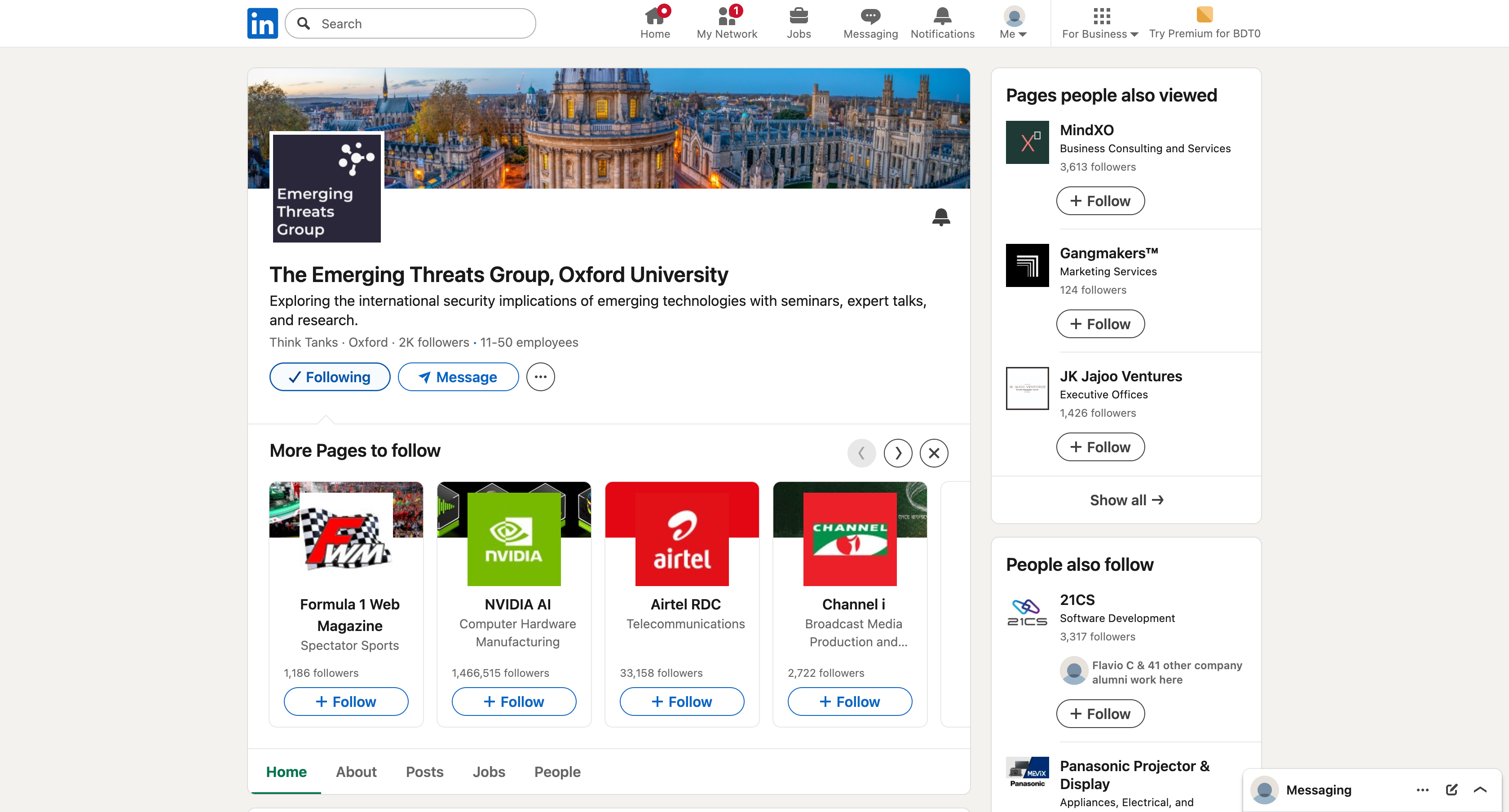
Task: Click the LinkedIn logo icon
Action: click(262, 23)
